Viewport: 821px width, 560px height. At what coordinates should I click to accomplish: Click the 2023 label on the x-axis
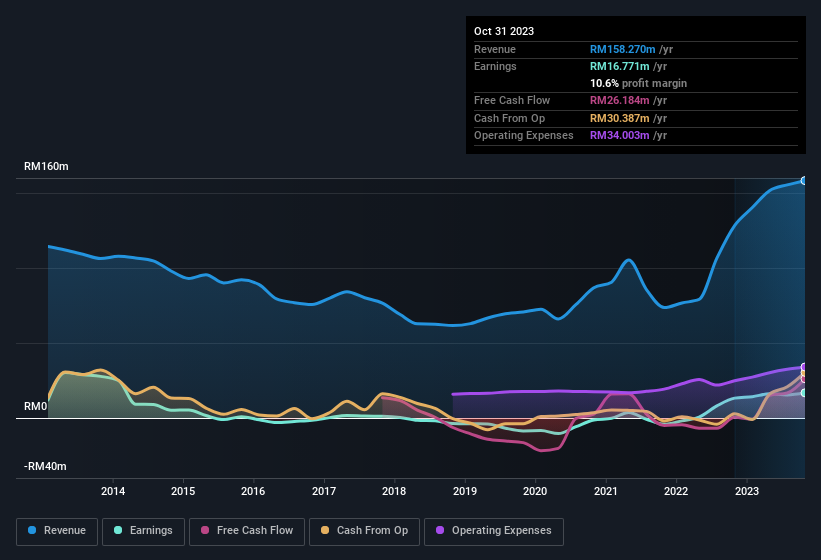[x=746, y=491]
